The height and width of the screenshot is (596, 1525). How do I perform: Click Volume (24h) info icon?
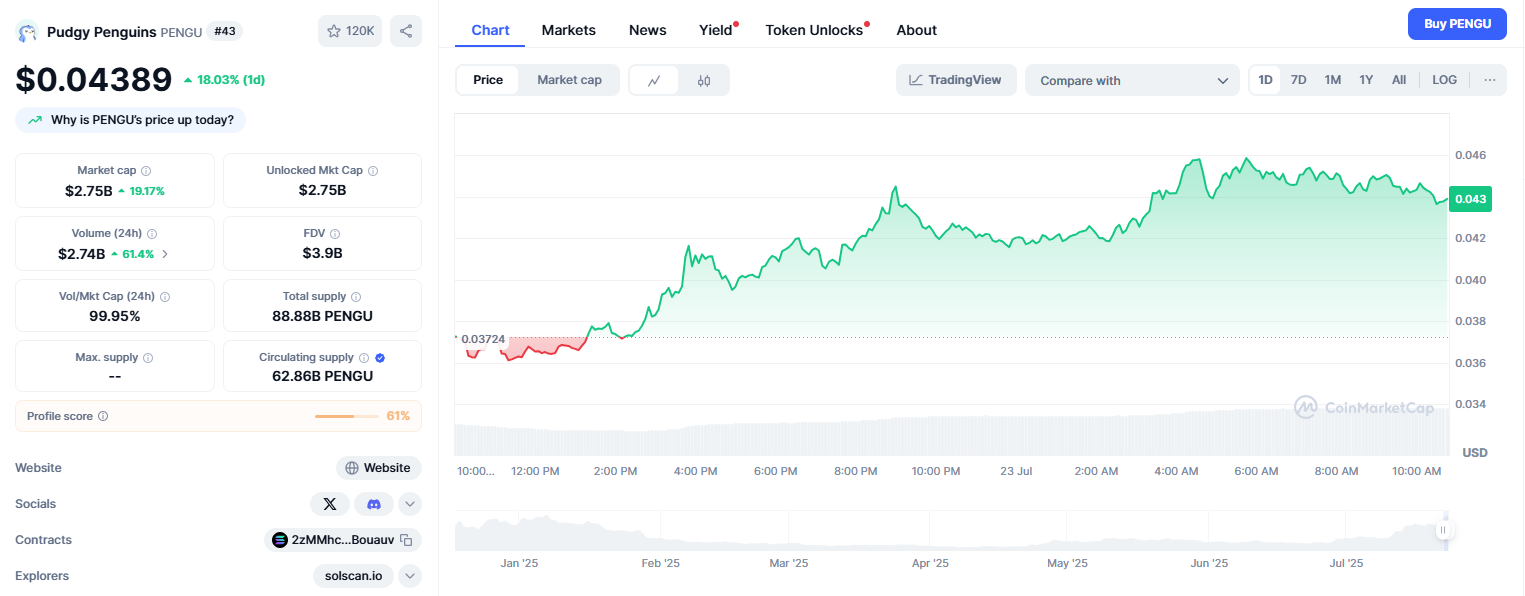[x=152, y=234]
